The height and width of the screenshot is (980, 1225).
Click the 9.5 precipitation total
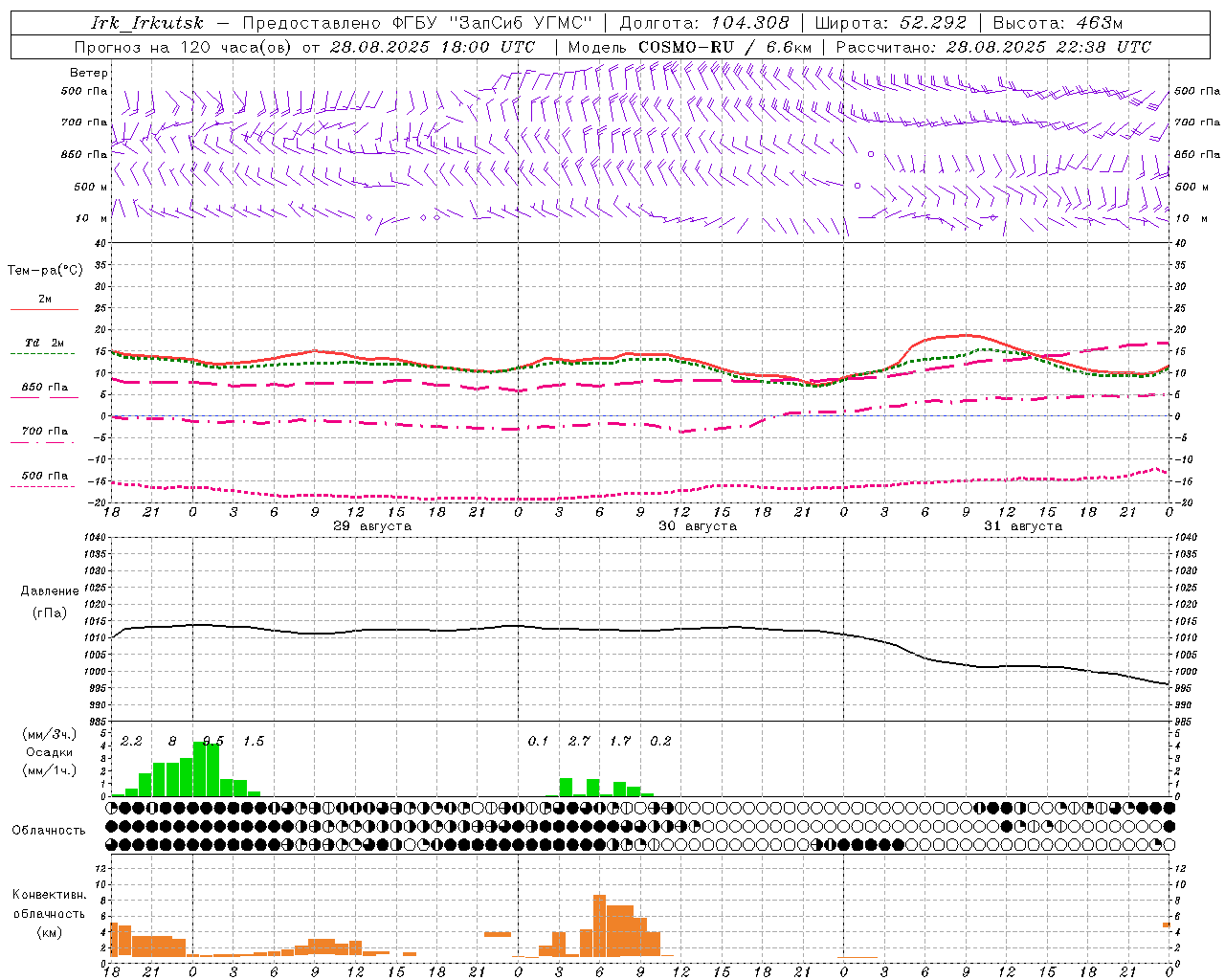pos(213,742)
